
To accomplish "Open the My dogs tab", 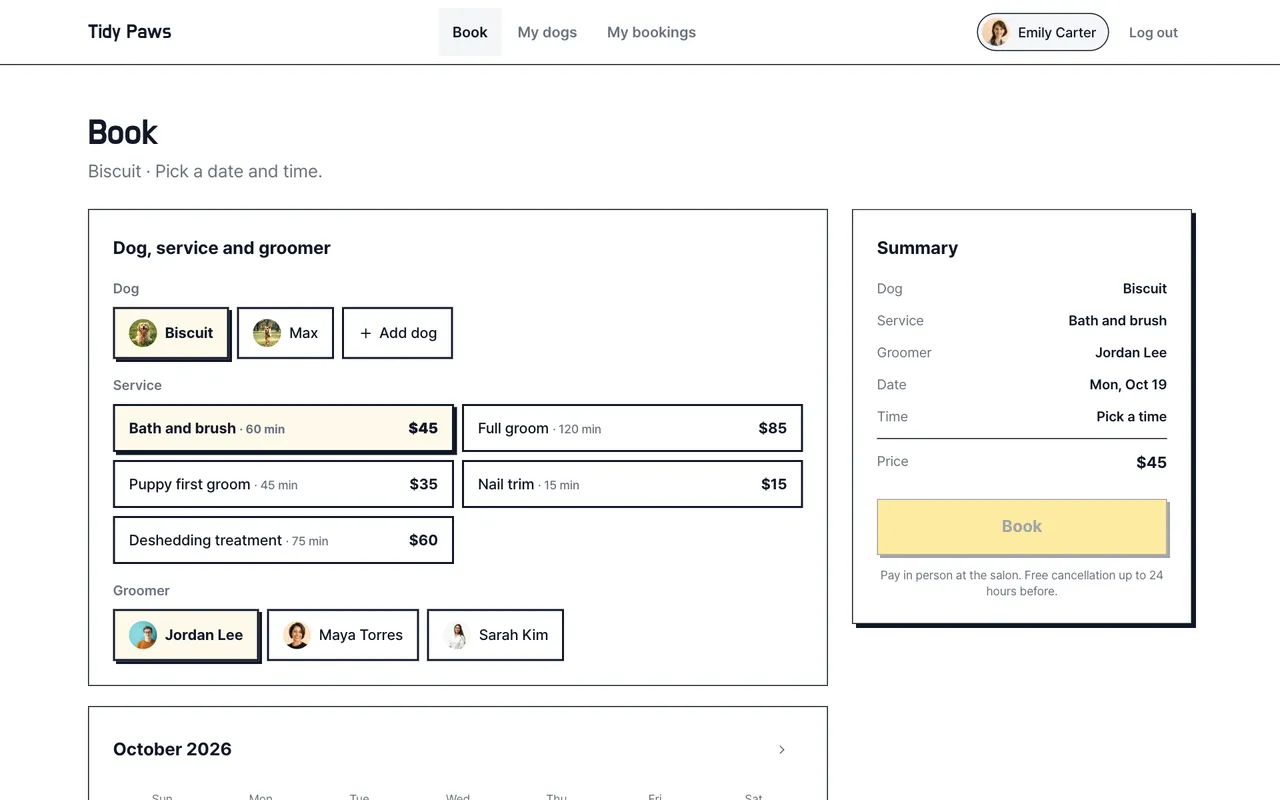I will click(547, 32).
